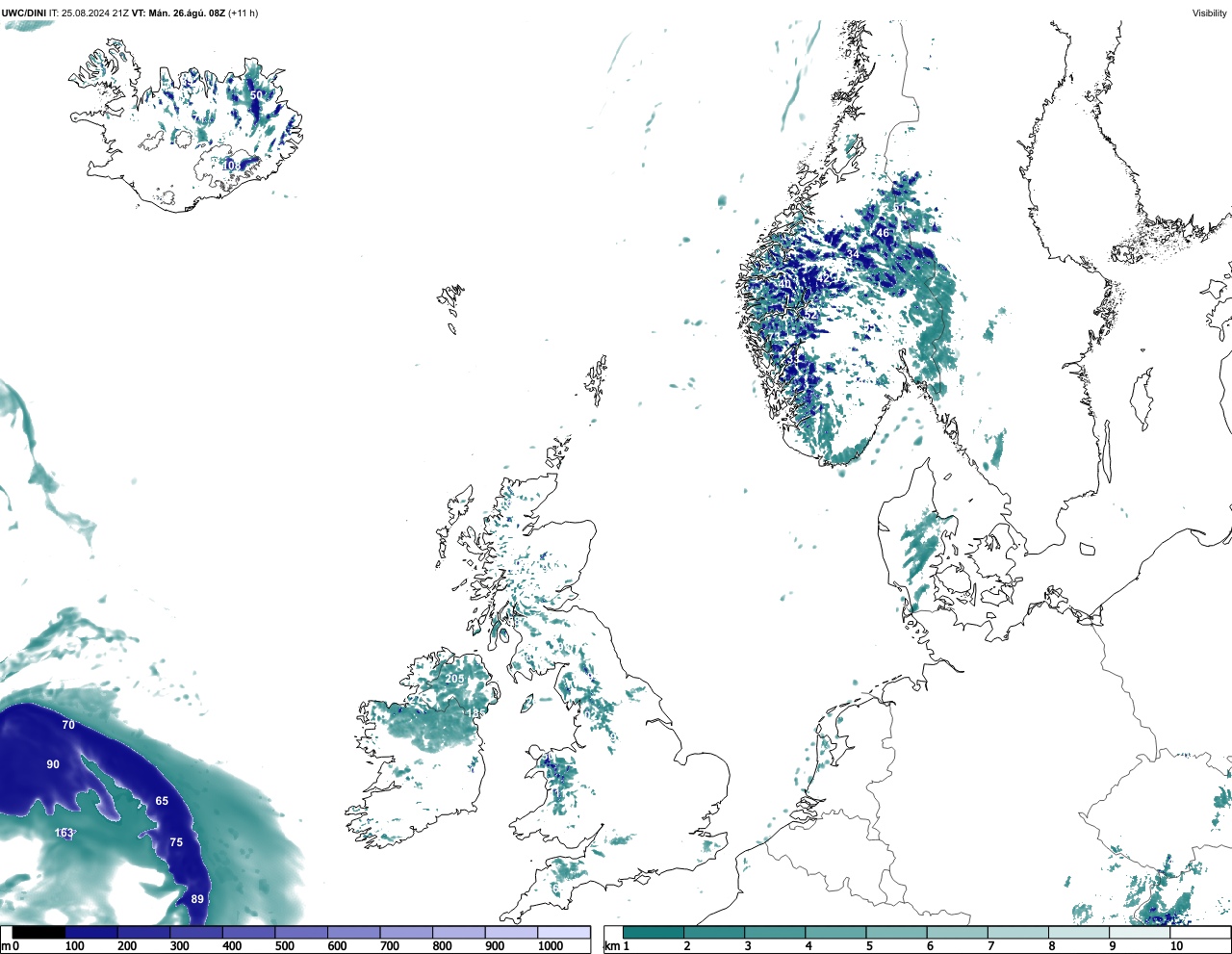1232x954 pixels.
Task: Click the 'Visibility' title text
Action: point(1210,13)
